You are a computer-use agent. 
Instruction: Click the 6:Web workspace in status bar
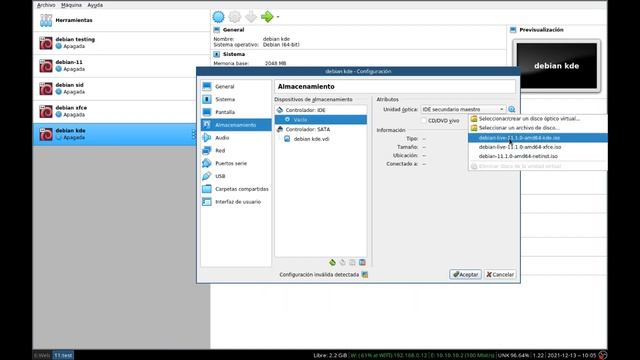[42, 356]
